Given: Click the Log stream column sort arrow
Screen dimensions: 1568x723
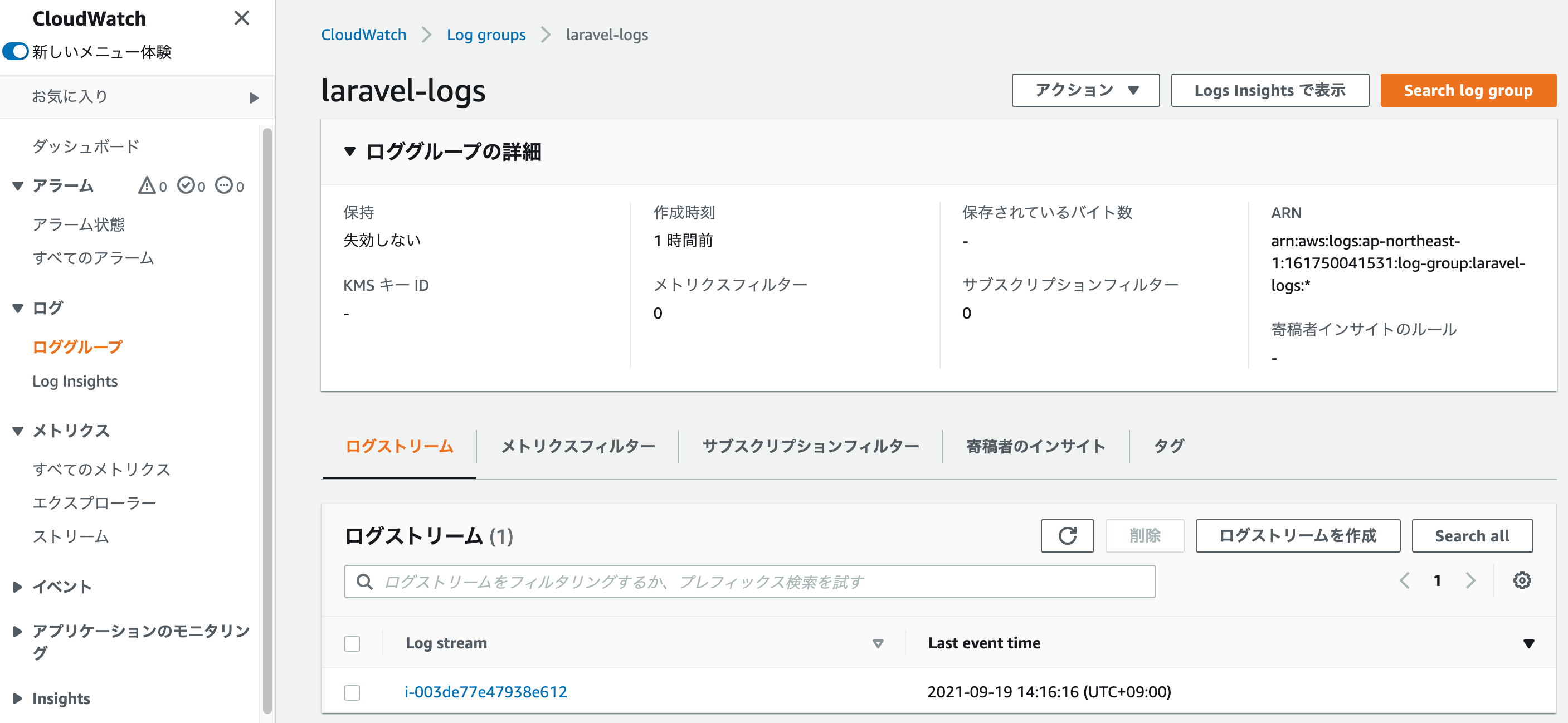Looking at the screenshot, I should coord(877,643).
